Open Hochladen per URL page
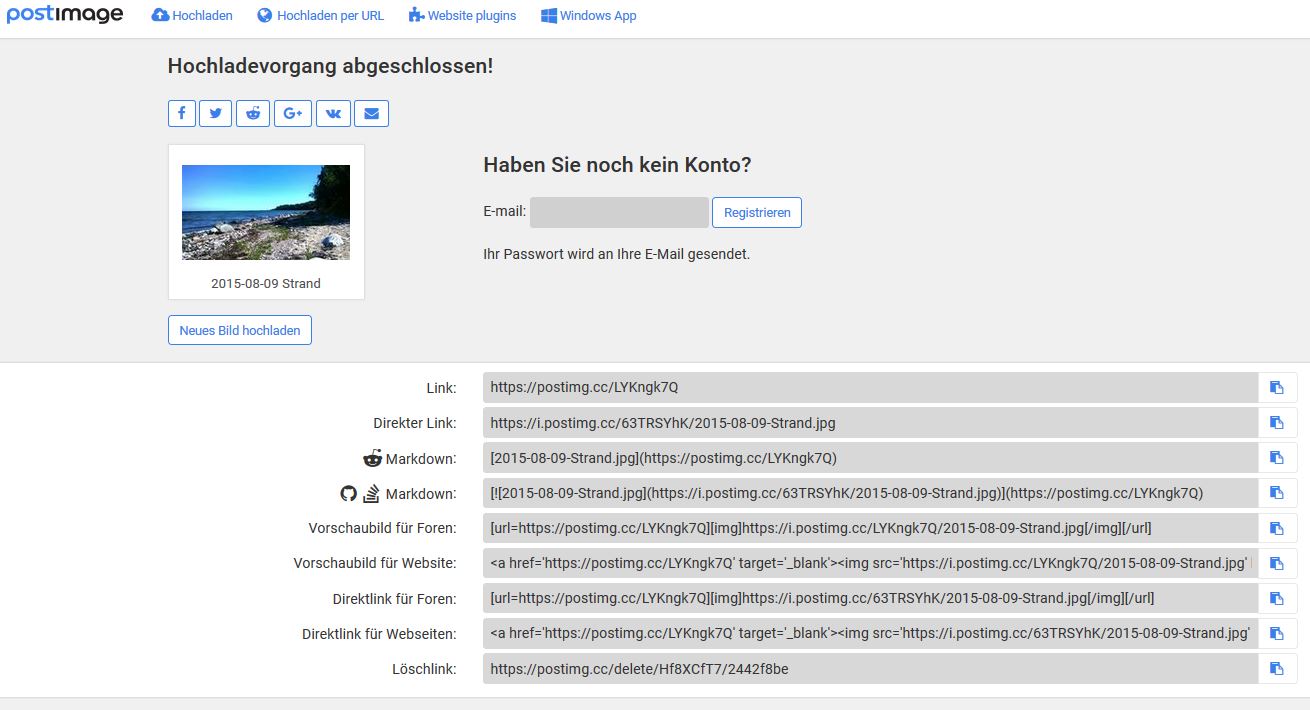The width and height of the screenshot is (1310, 710). (320, 16)
